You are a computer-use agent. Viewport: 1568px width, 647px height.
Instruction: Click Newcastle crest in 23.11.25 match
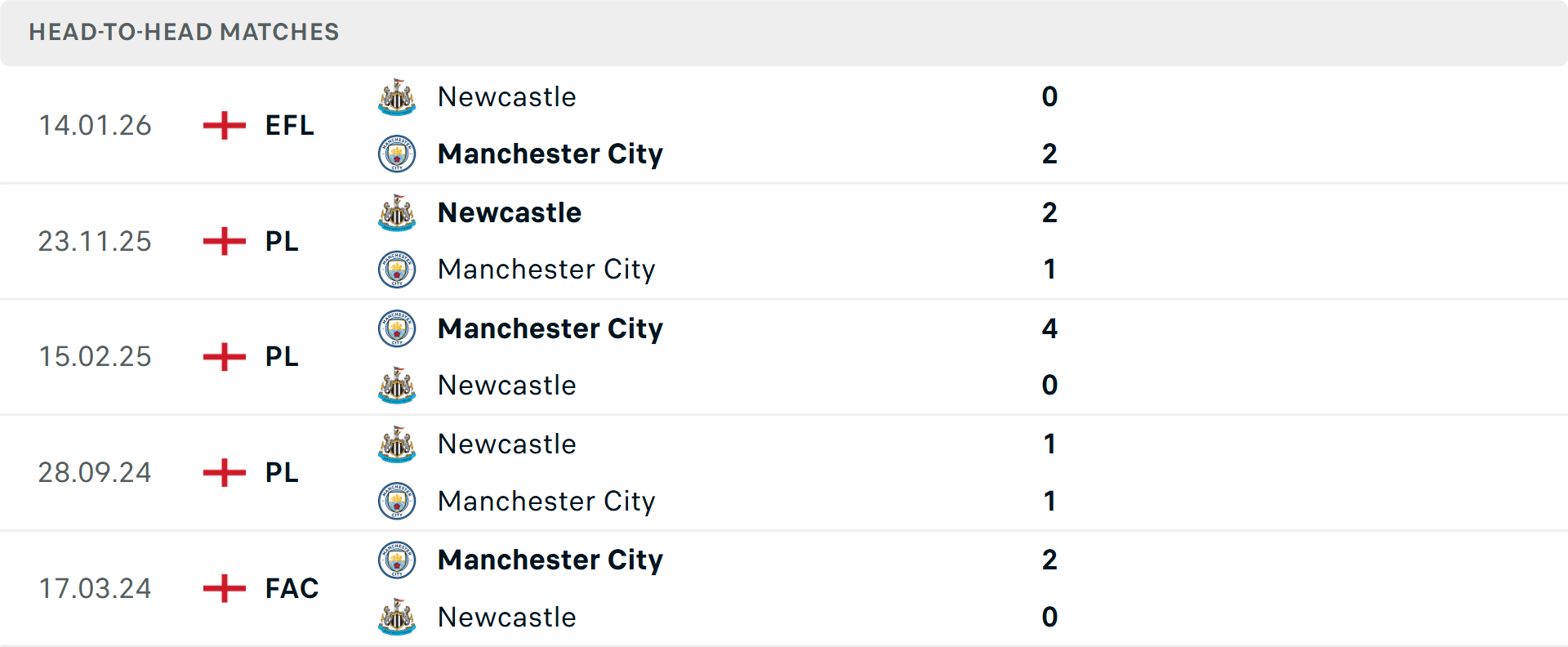[x=397, y=213]
